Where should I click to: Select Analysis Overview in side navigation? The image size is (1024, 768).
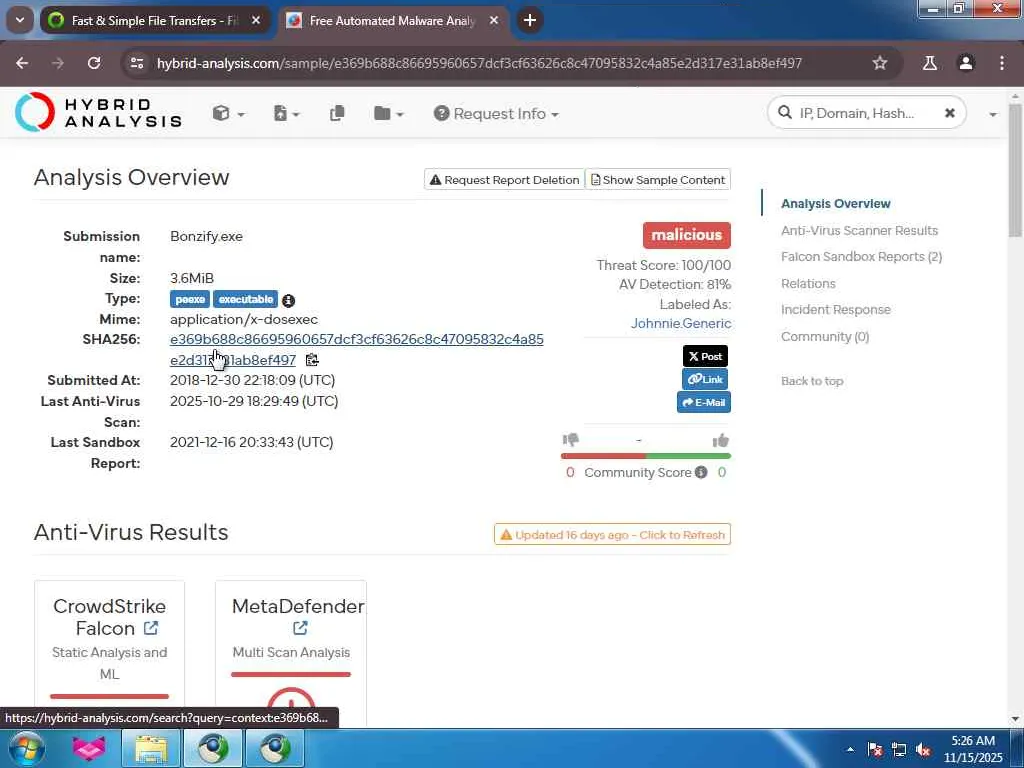pos(835,204)
